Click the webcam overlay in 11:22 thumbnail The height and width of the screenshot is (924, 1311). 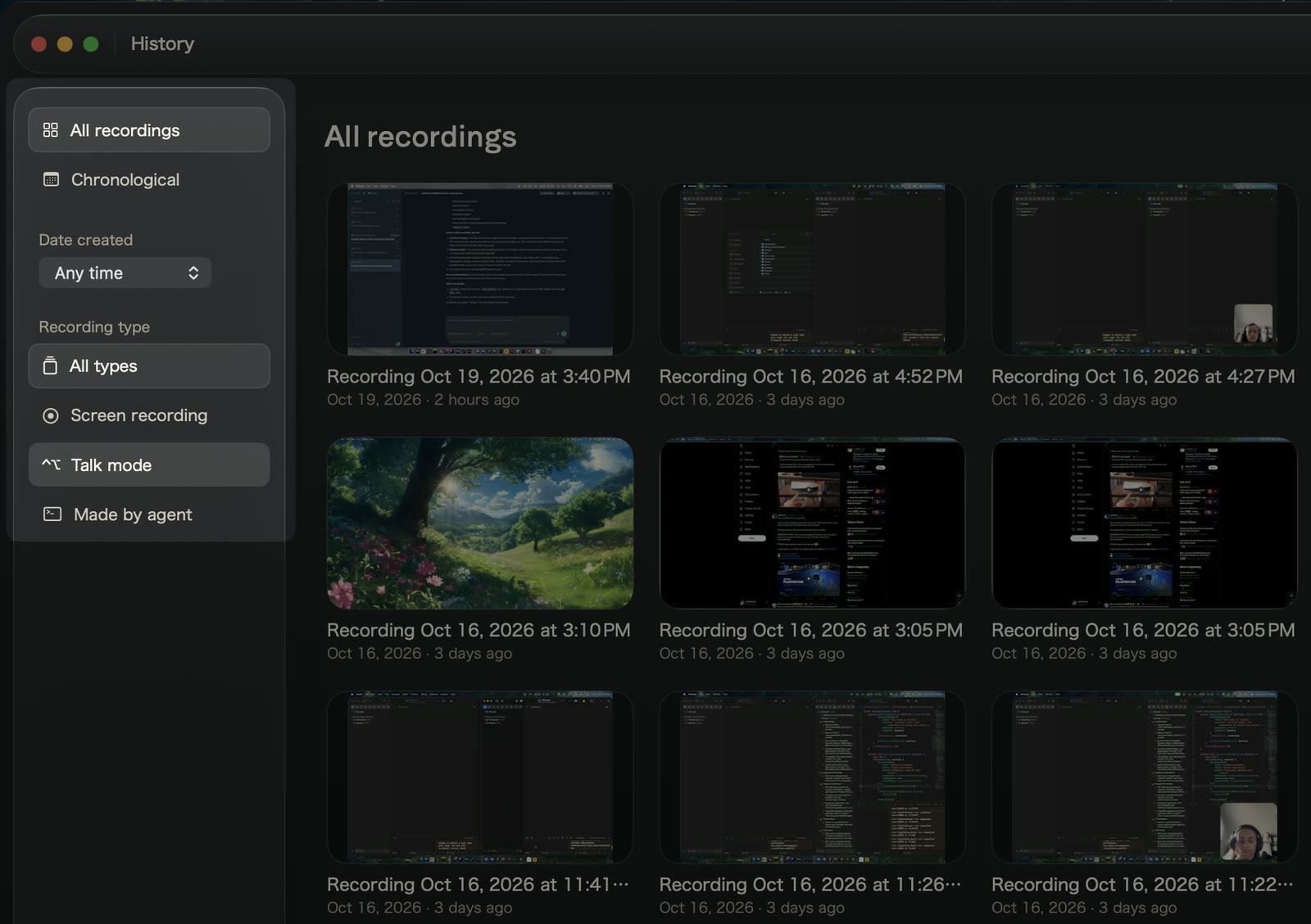(x=1249, y=831)
